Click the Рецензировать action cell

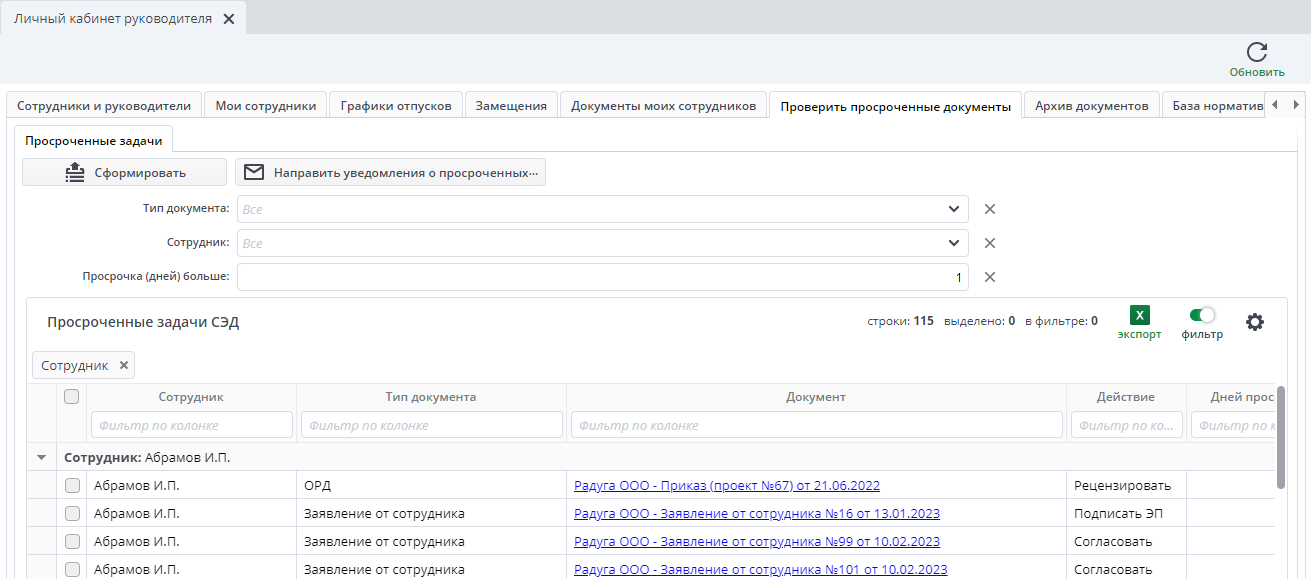click(1126, 485)
